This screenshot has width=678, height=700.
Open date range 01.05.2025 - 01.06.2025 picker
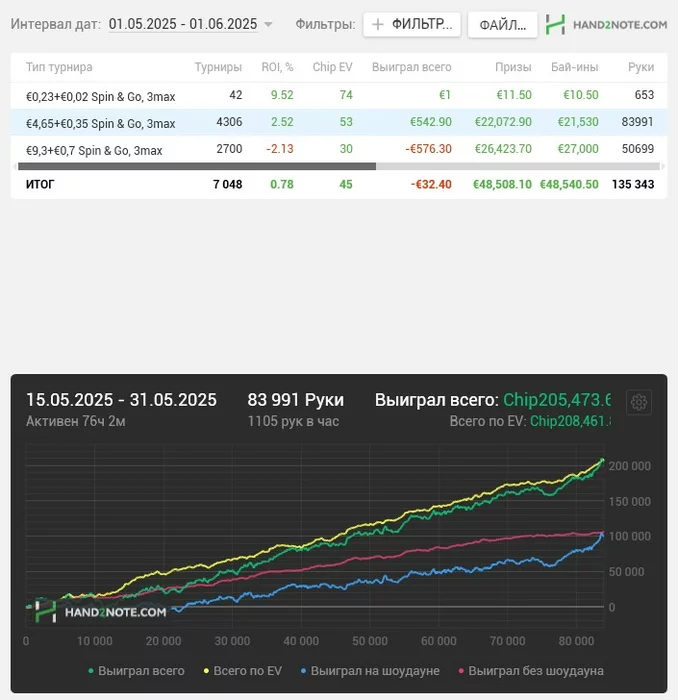[183, 24]
